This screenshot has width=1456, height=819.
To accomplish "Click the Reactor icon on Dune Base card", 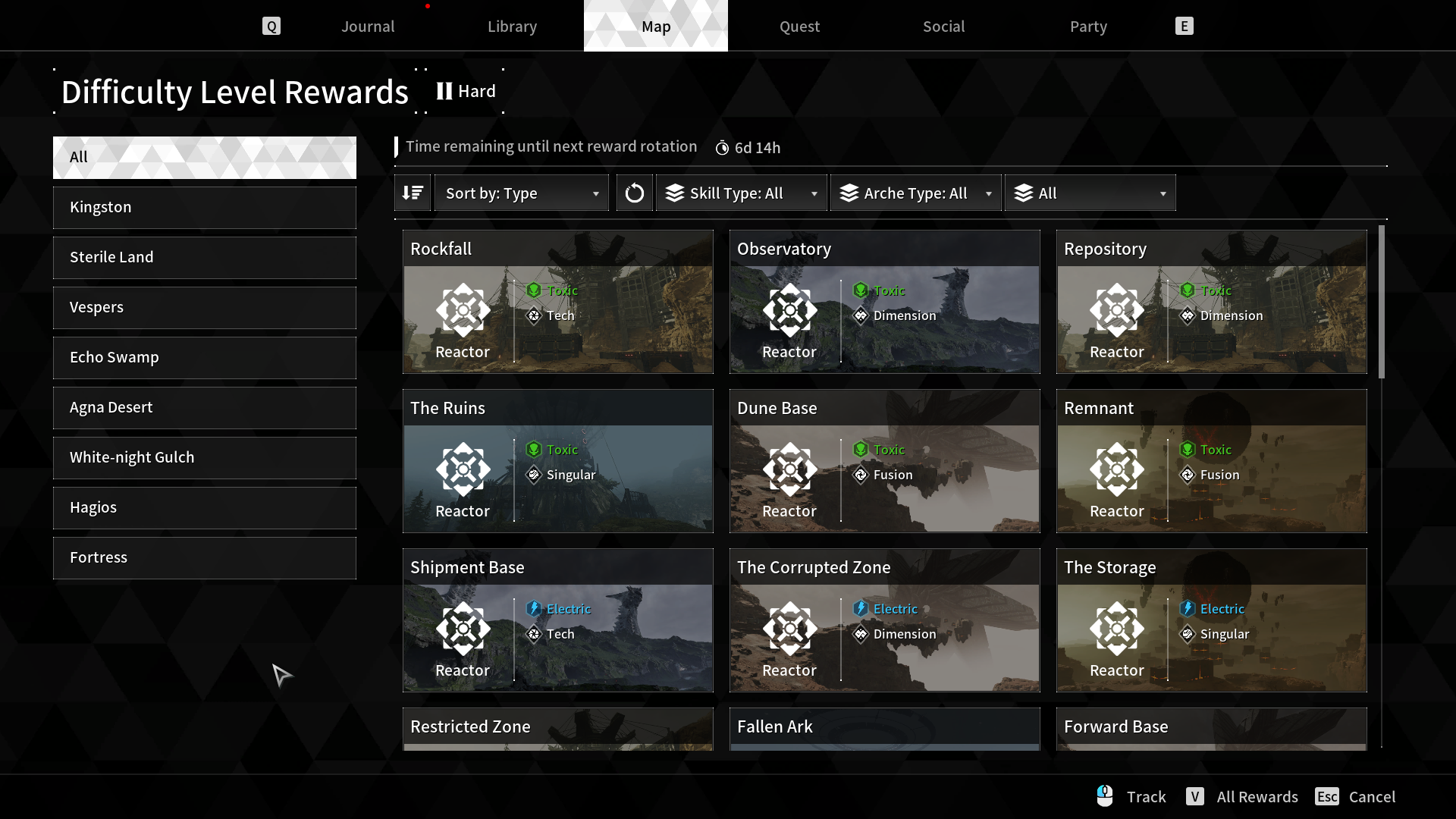I will pyautogui.click(x=789, y=469).
